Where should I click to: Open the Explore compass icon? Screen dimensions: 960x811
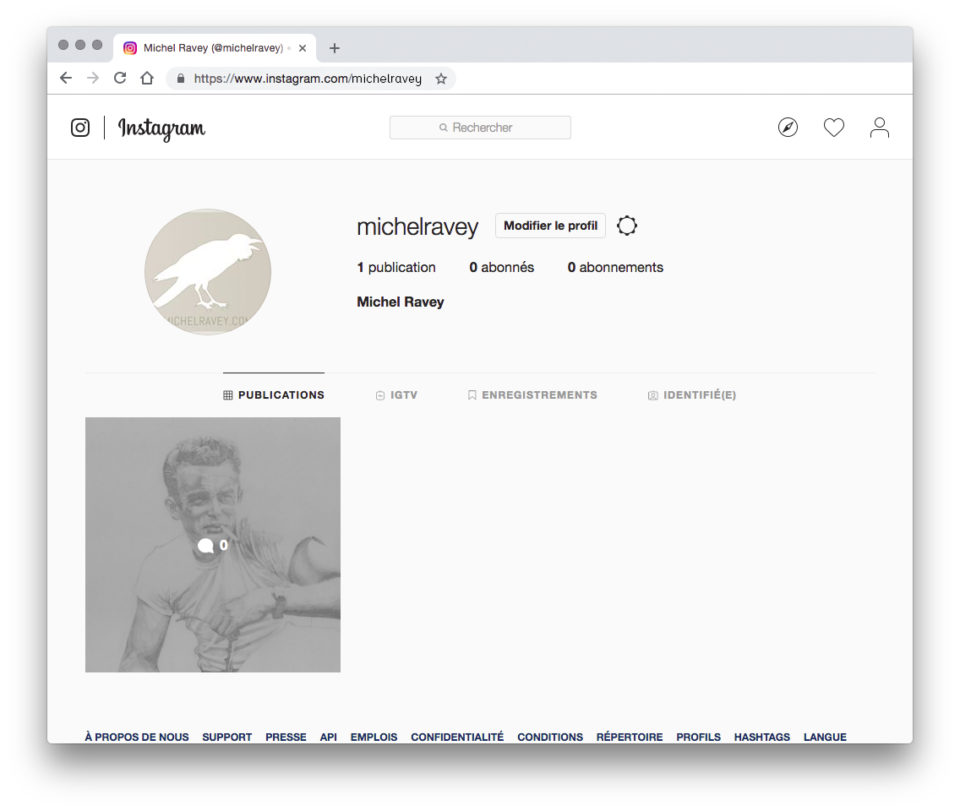tap(788, 127)
